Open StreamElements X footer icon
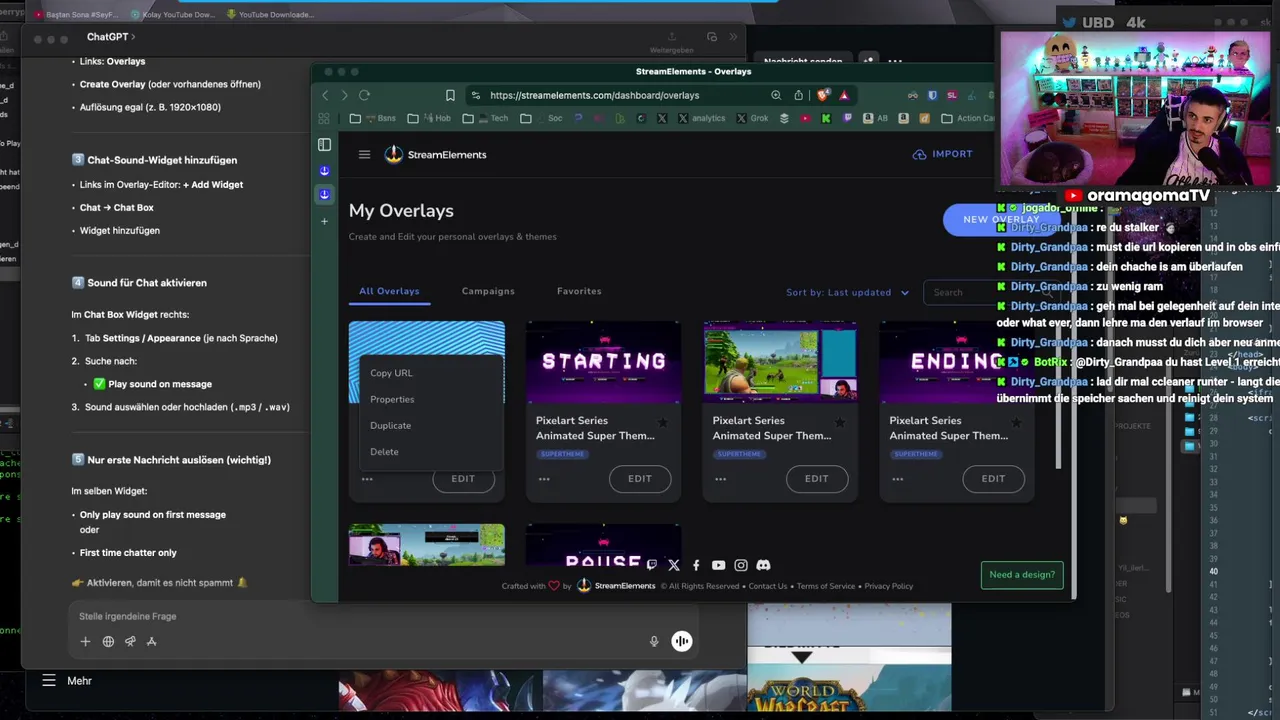The width and height of the screenshot is (1280, 720). click(x=674, y=565)
